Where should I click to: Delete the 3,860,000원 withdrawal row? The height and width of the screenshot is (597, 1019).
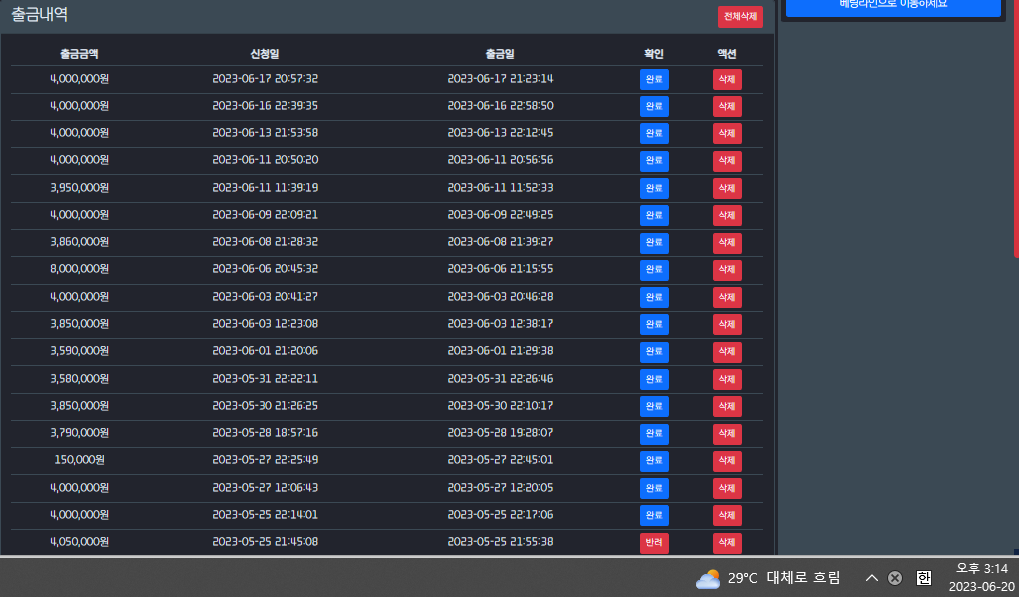(727, 242)
